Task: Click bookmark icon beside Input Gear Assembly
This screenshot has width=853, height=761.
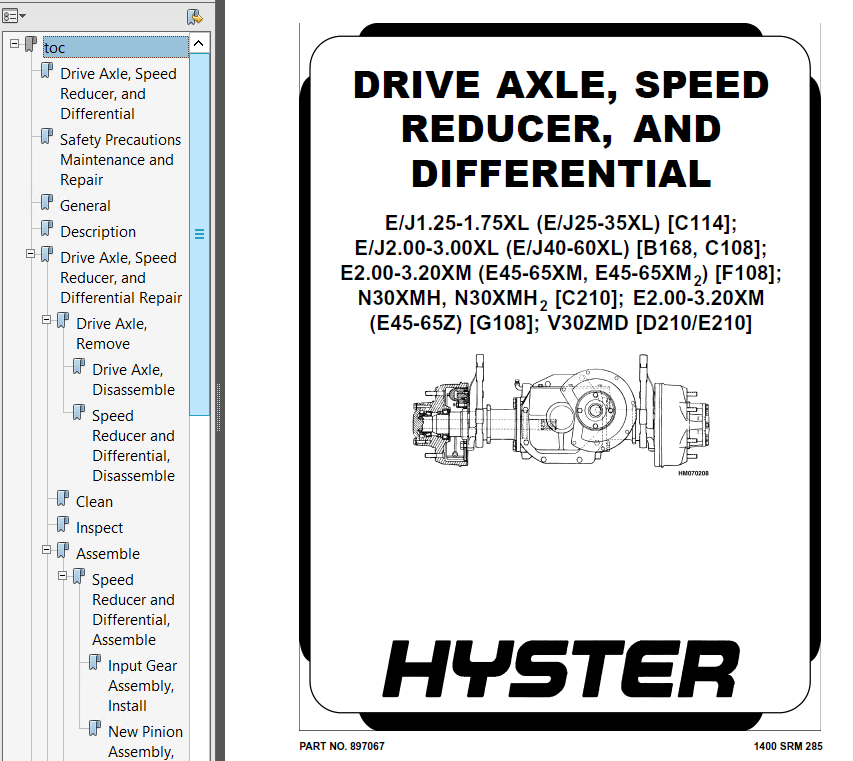Action: [x=95, y=663]
